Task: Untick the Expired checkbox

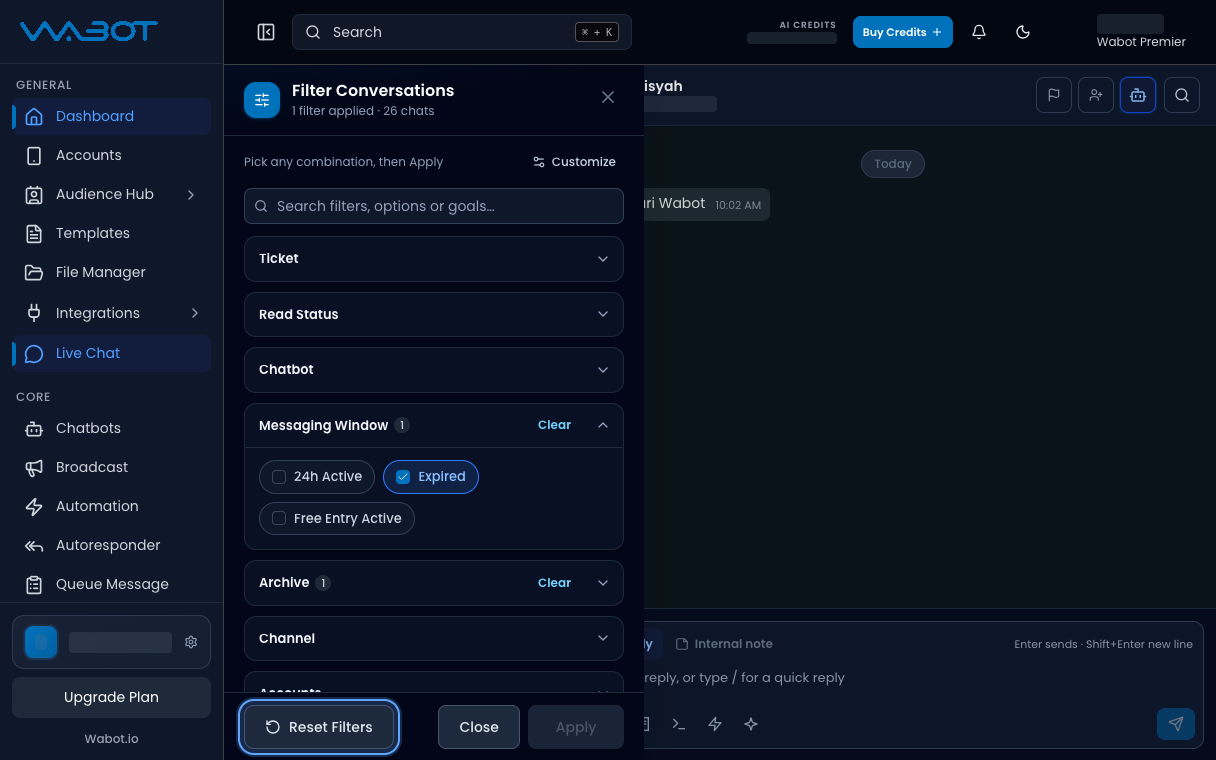Action: (x=403, y=477)
